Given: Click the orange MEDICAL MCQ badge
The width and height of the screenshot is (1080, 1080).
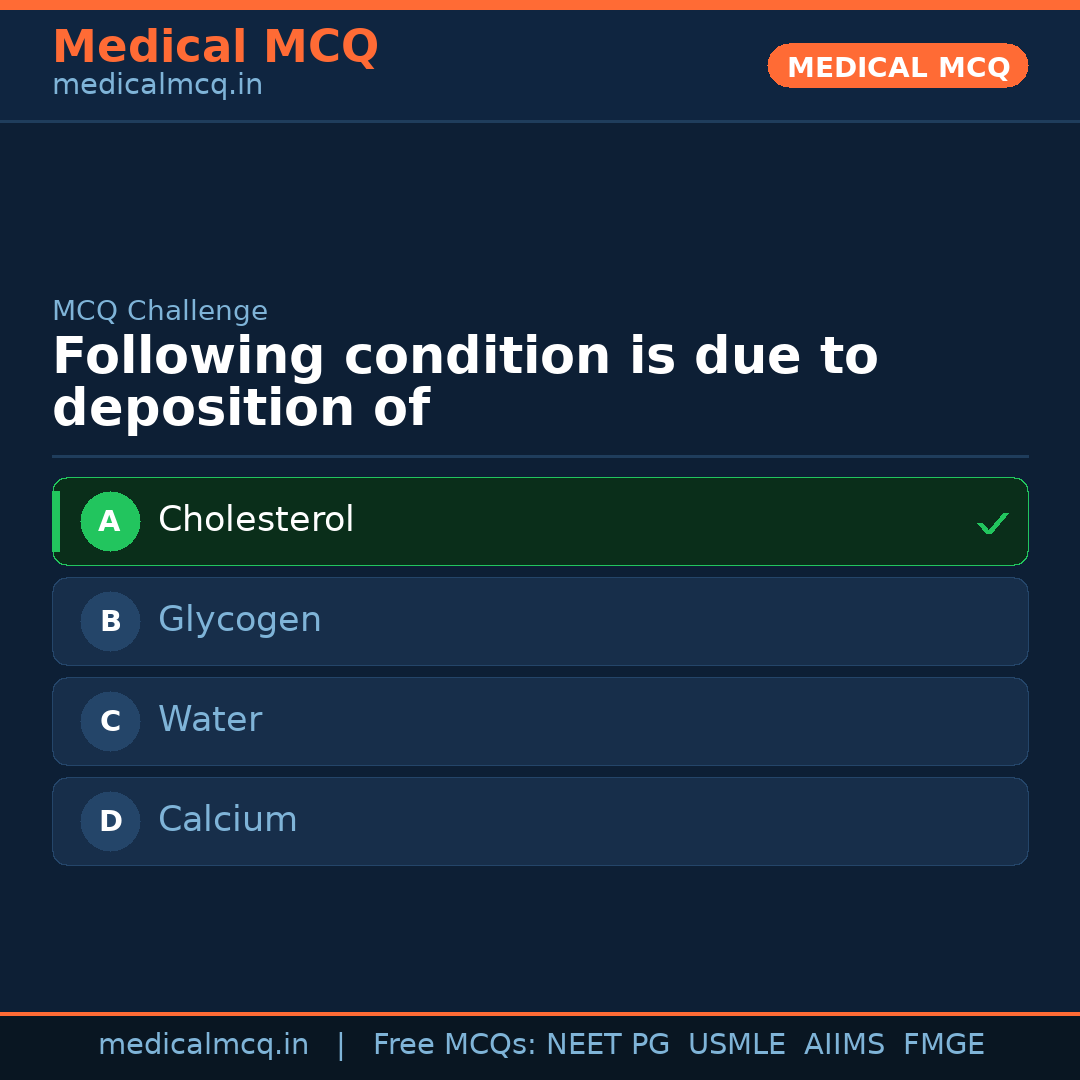Looking at the screenshot, I should pyautogui.click(x=897, y=66).
